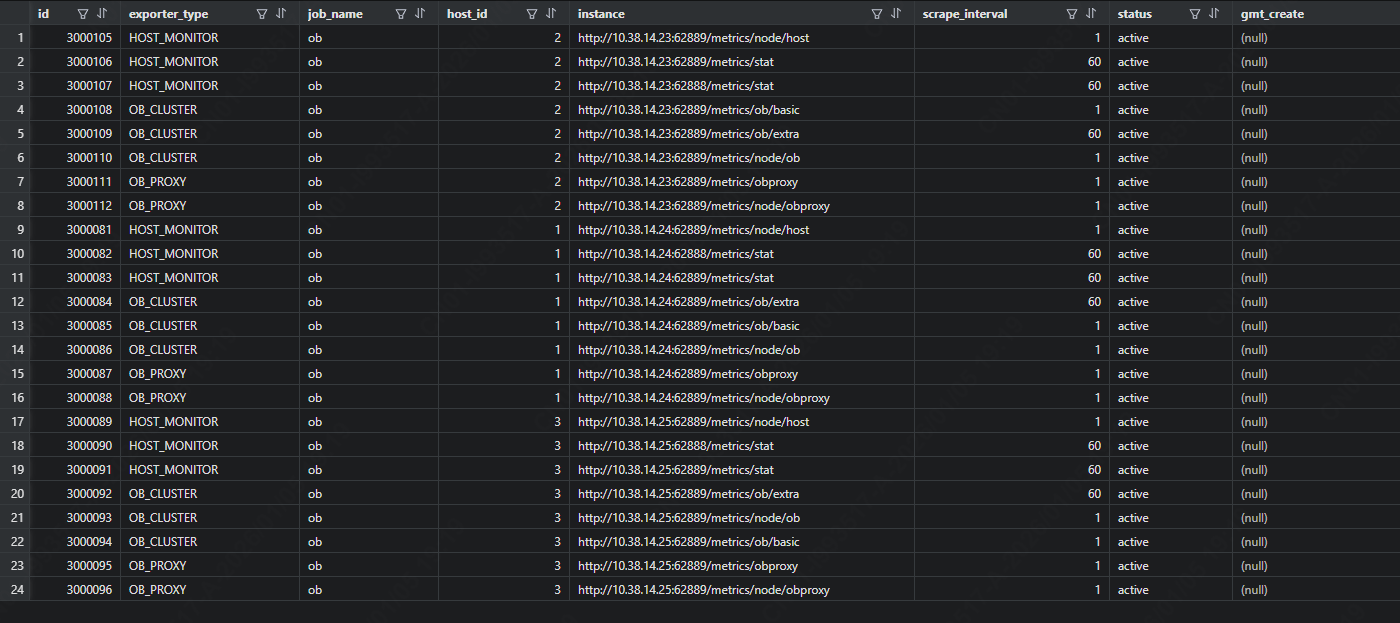Open the filter for exporter_type column

click(x=262, y=14)
